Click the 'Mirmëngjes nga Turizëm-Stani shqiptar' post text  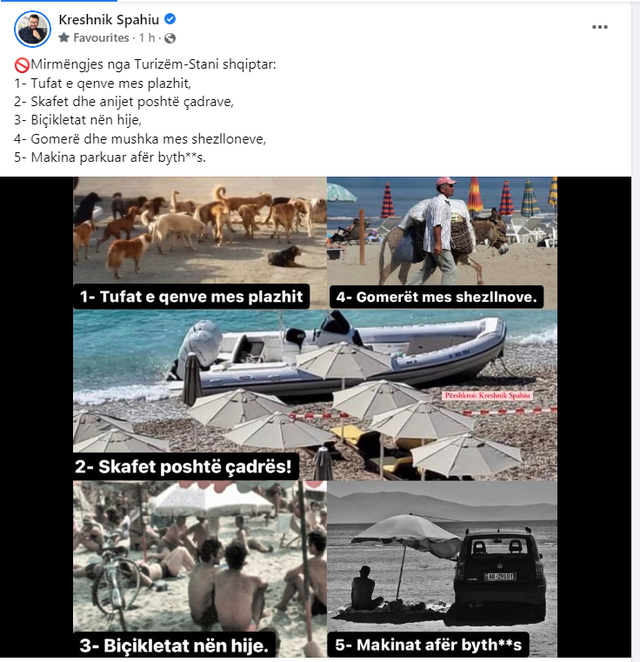click(153, 65)
